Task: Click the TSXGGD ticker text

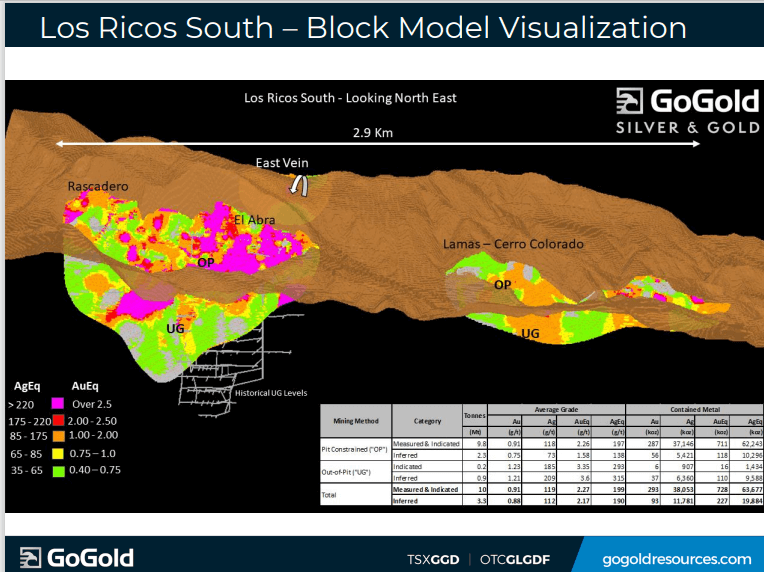Action: coord(433,559)
